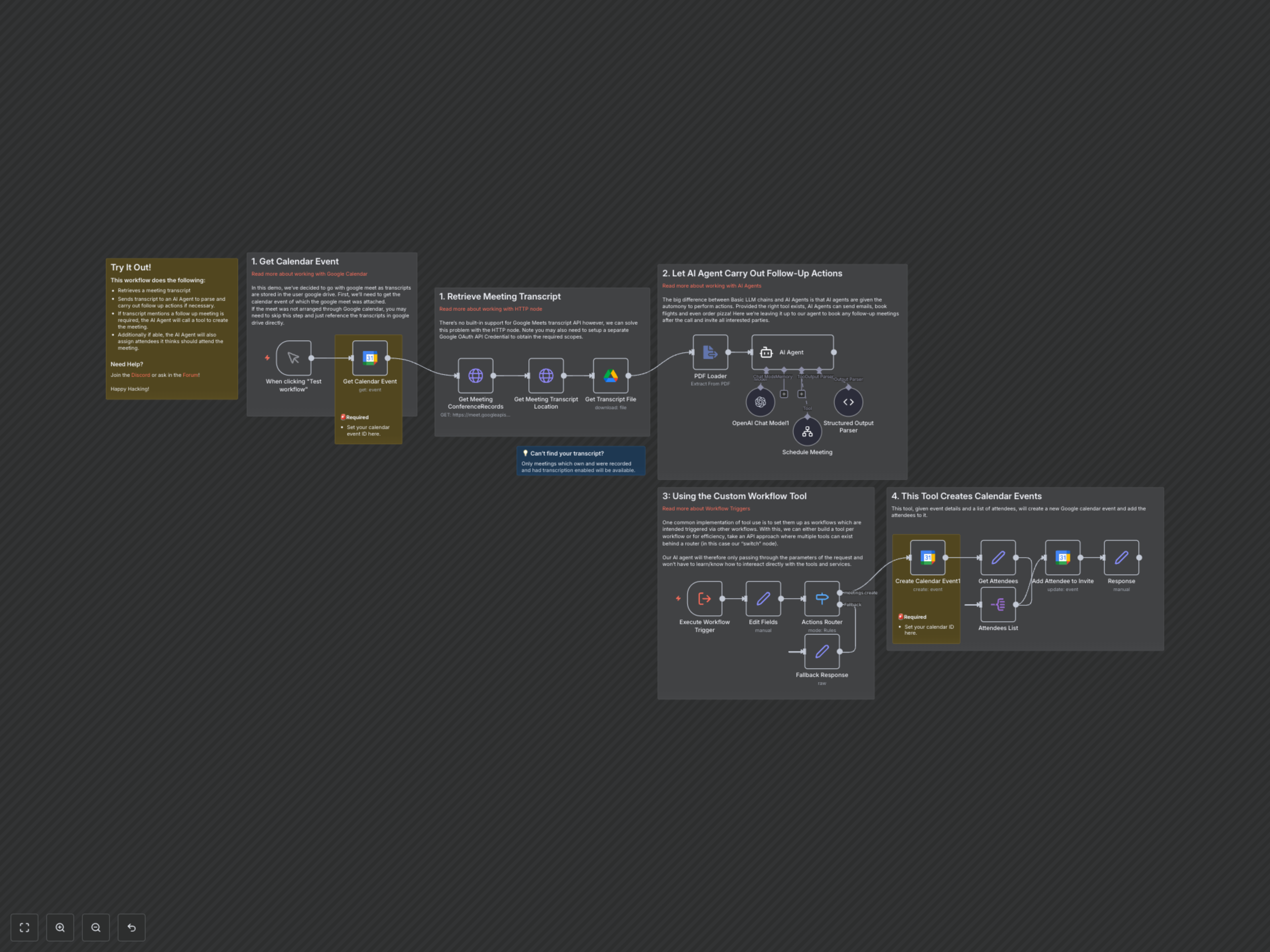This screenshot has width=1270, height=952.
Task: Select the Structured Output Parser node
Action: pos(848,402)
